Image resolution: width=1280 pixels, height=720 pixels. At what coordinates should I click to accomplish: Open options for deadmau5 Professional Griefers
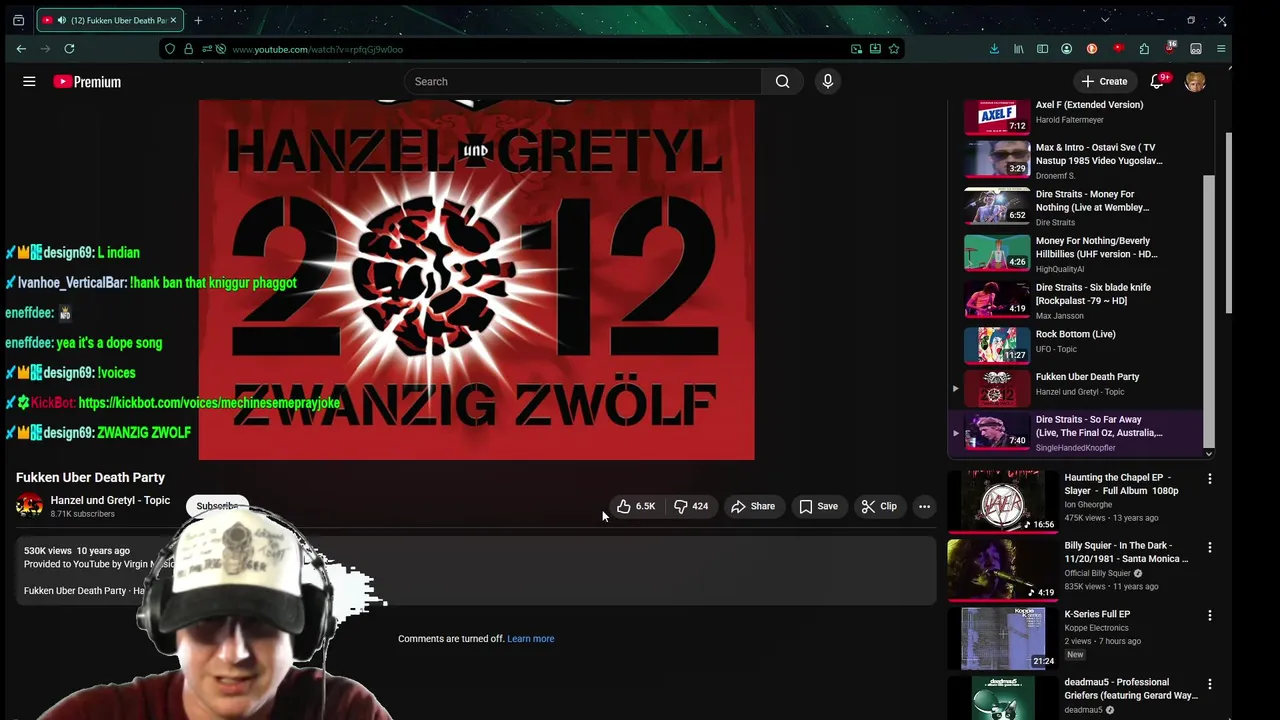pyautogui.click(x=1209, y=684)
